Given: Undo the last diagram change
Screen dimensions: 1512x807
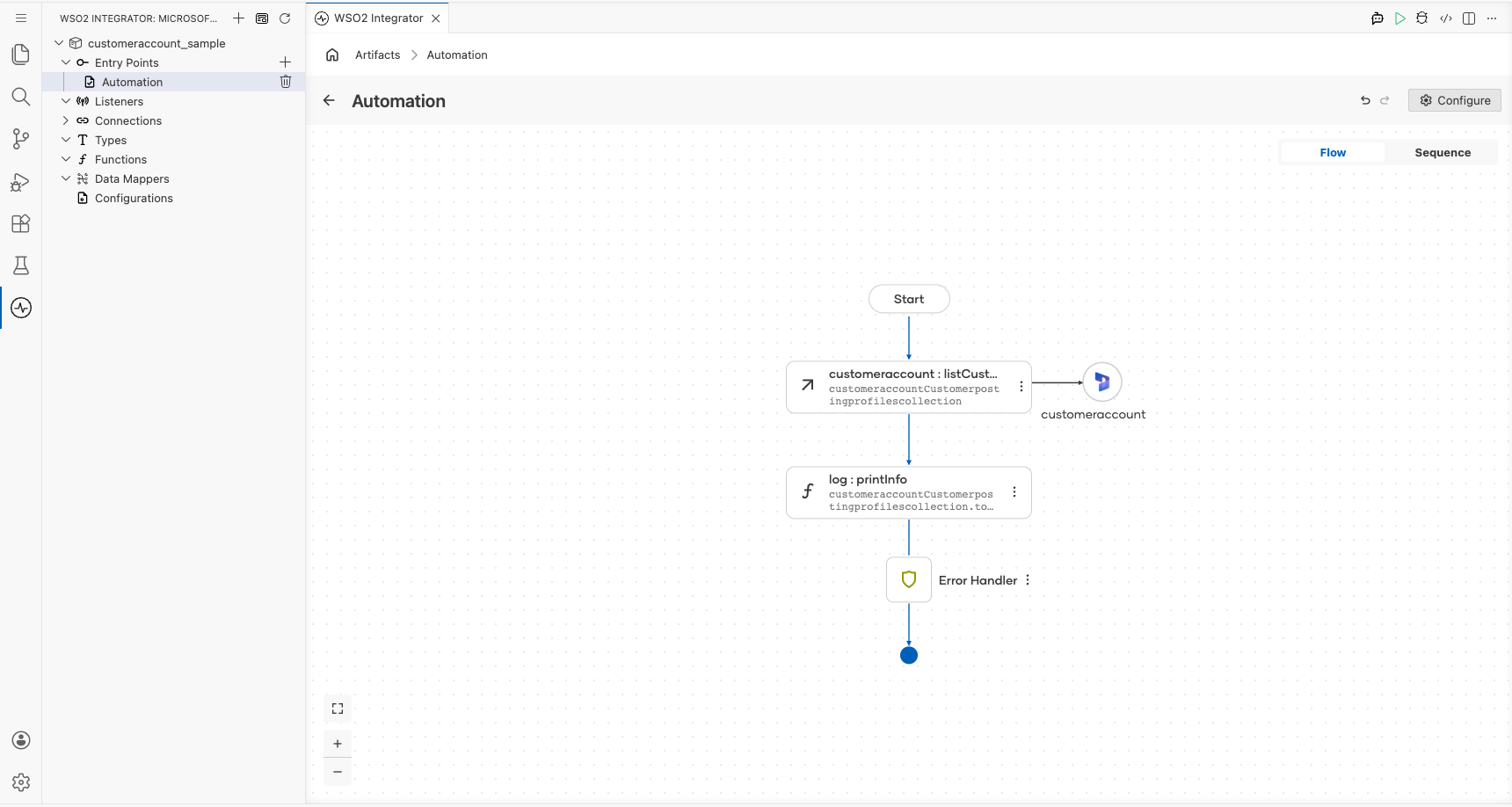Looking at the screenshot, I should tap(1365, 100).
